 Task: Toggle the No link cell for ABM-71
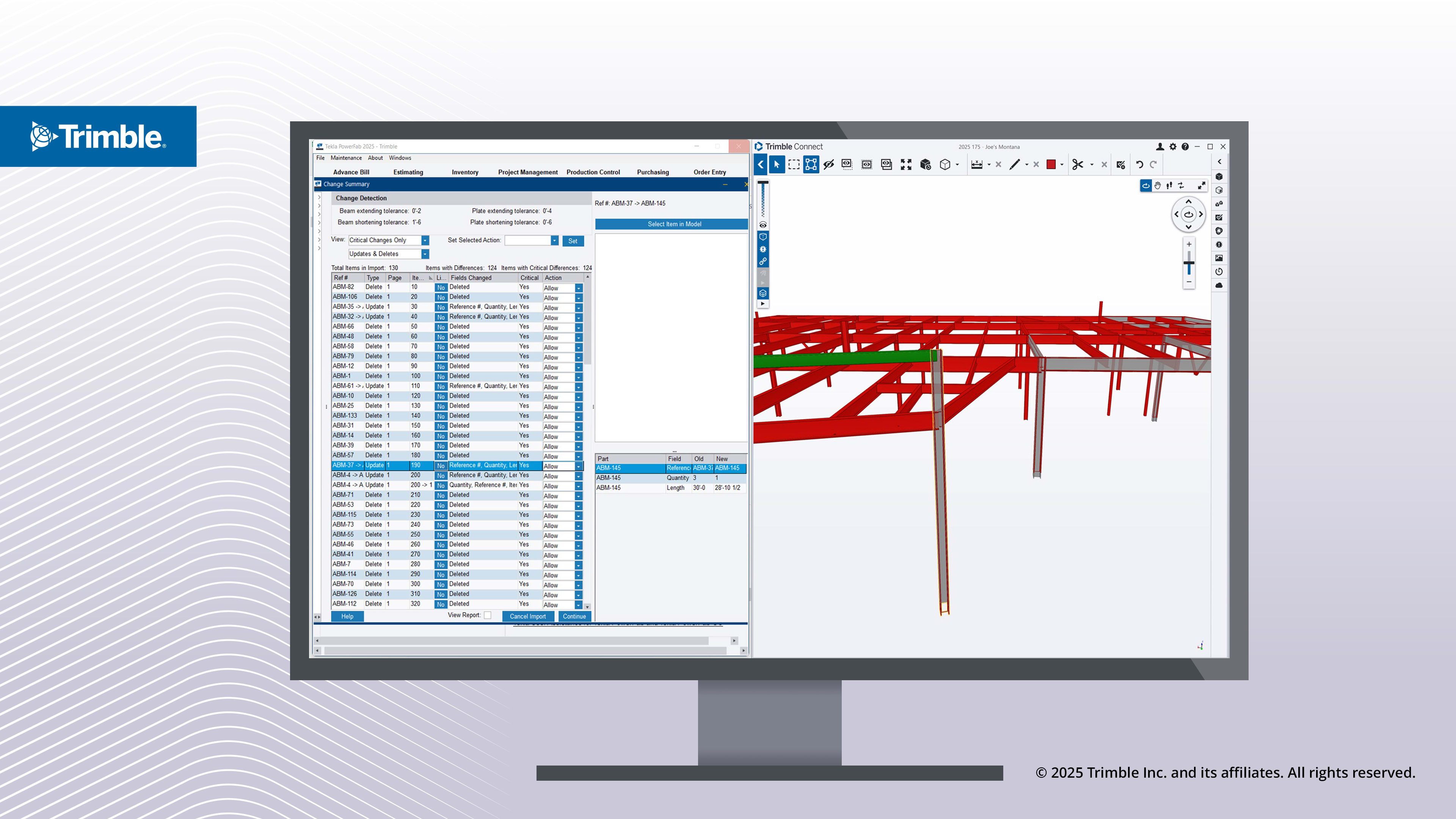point(441,496)
